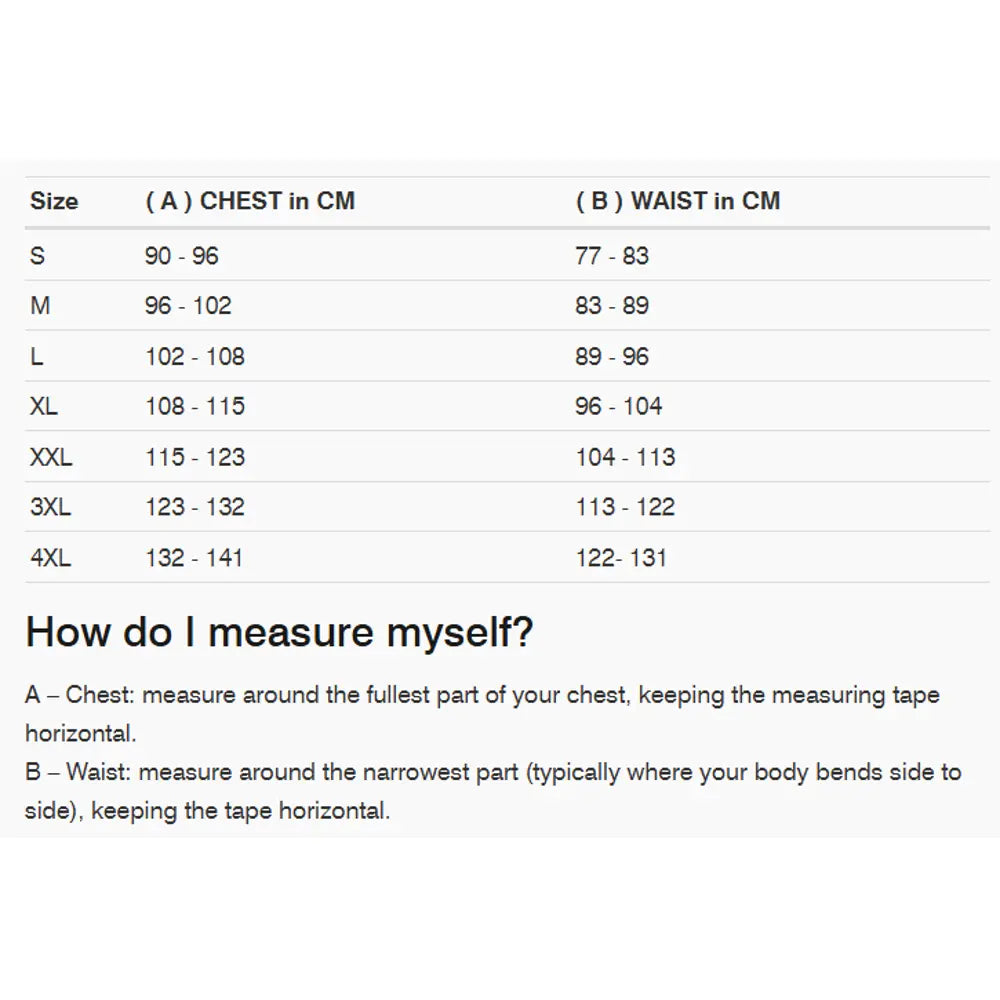Select the XL size row label
1000x1000 pixels.
(x=44, y=407)
